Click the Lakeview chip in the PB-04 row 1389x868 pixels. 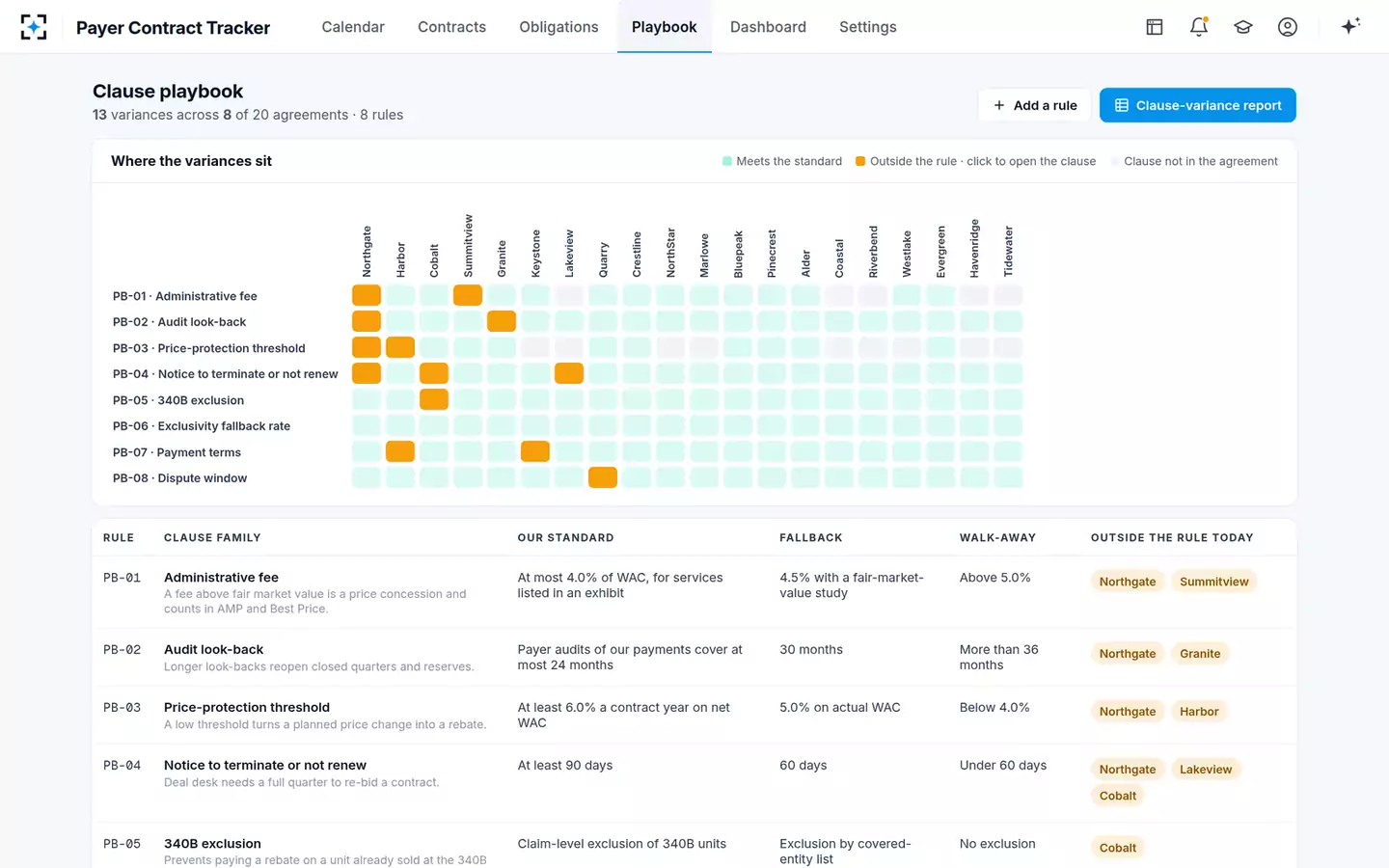[1206, 770]
